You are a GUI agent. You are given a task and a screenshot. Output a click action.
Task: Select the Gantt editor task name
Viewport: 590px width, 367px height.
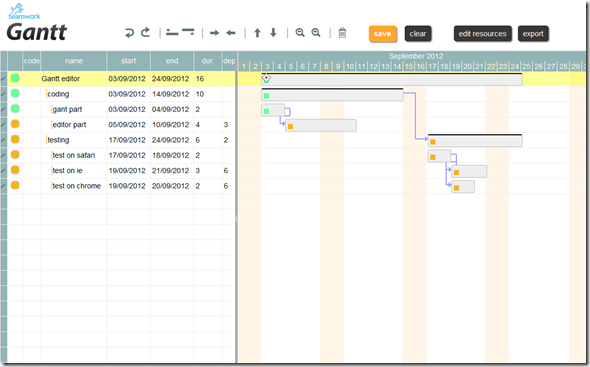(x=61, y=79)
